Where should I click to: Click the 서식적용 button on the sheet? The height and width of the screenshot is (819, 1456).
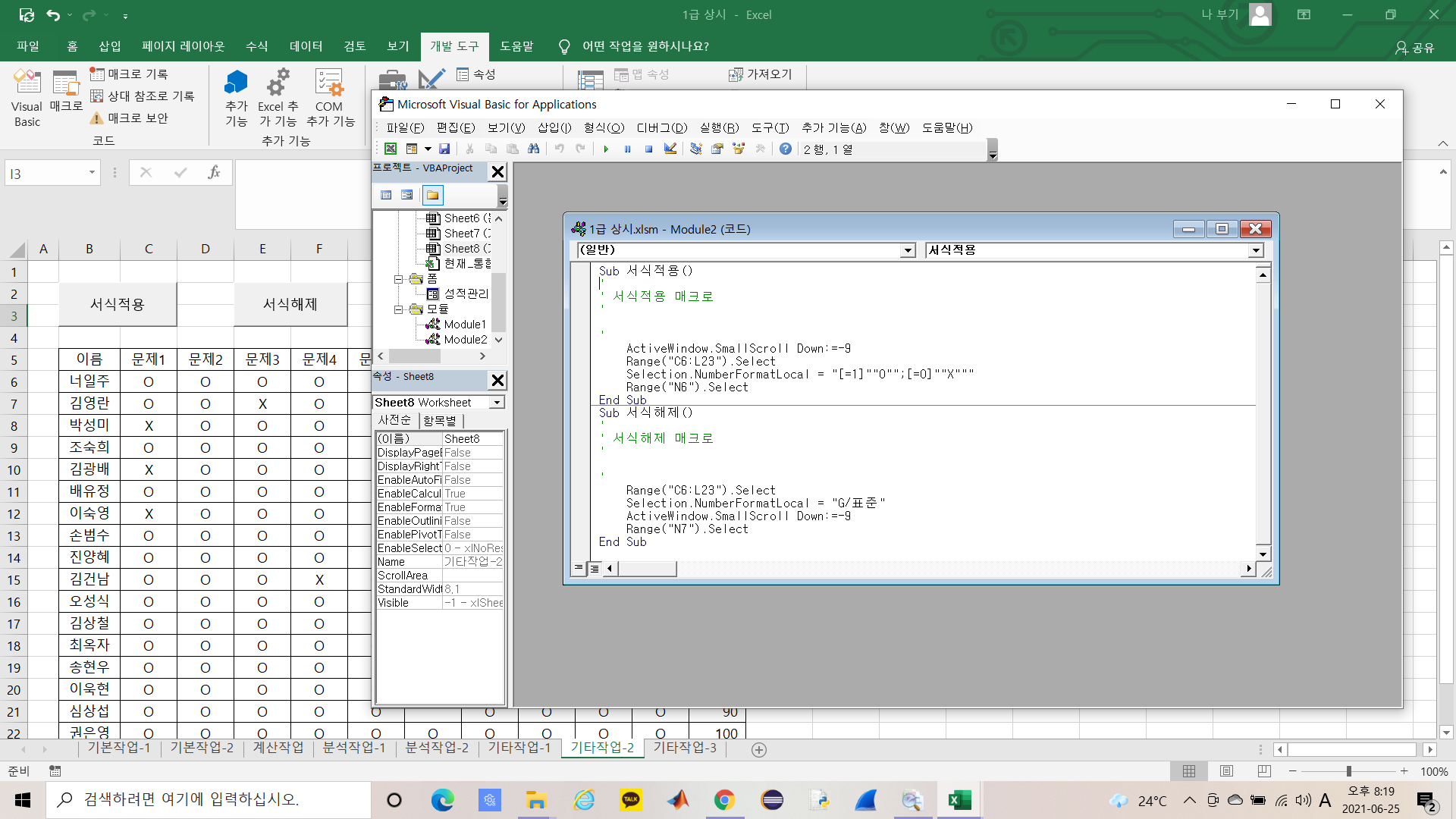click(x=118, y=304)
